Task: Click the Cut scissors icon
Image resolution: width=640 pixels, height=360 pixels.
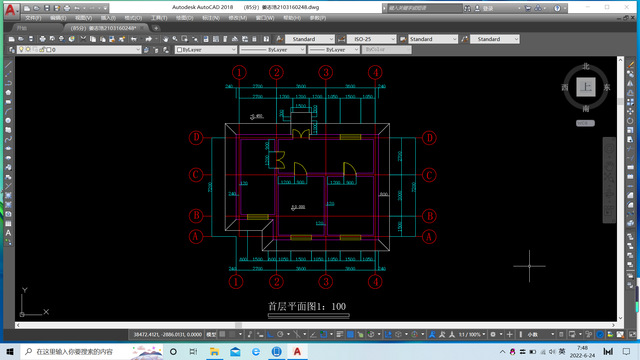Action: pyautogui.click(x=83, y=39)
